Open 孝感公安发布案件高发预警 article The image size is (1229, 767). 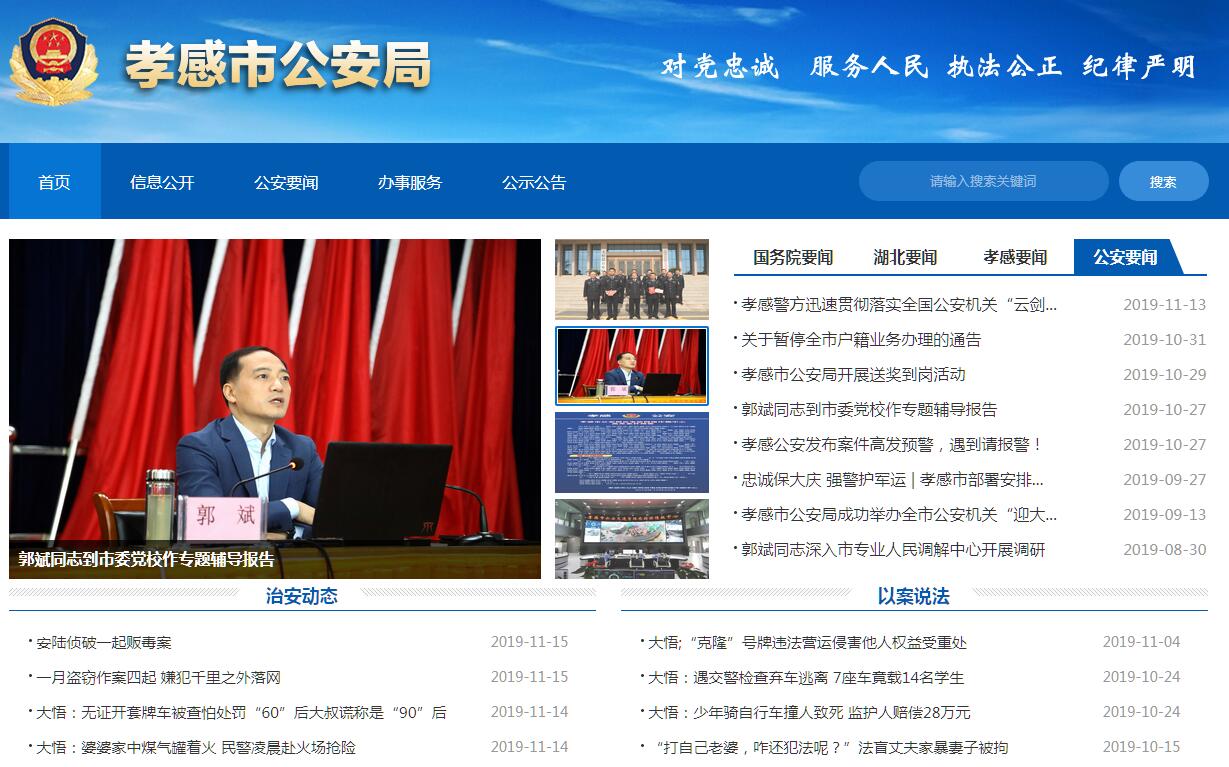[x=892, y=445]
